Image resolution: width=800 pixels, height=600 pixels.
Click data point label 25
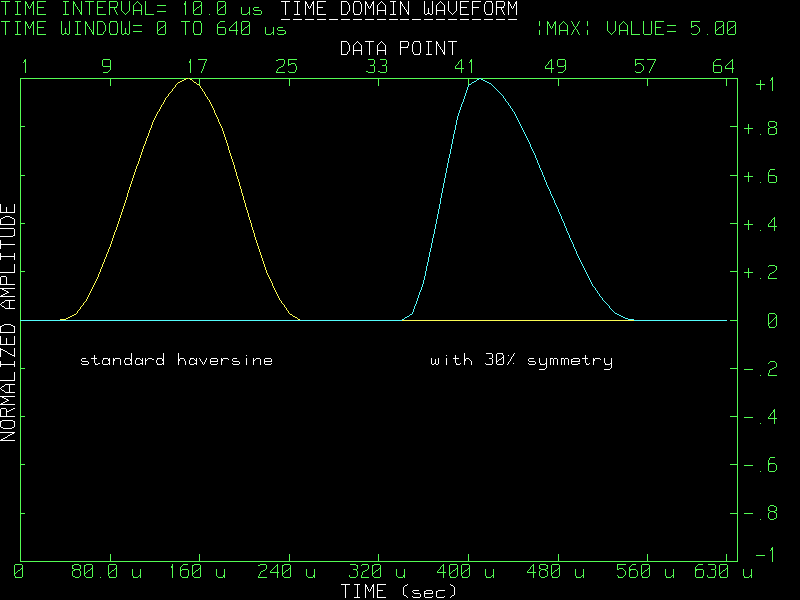click(287, 67)
